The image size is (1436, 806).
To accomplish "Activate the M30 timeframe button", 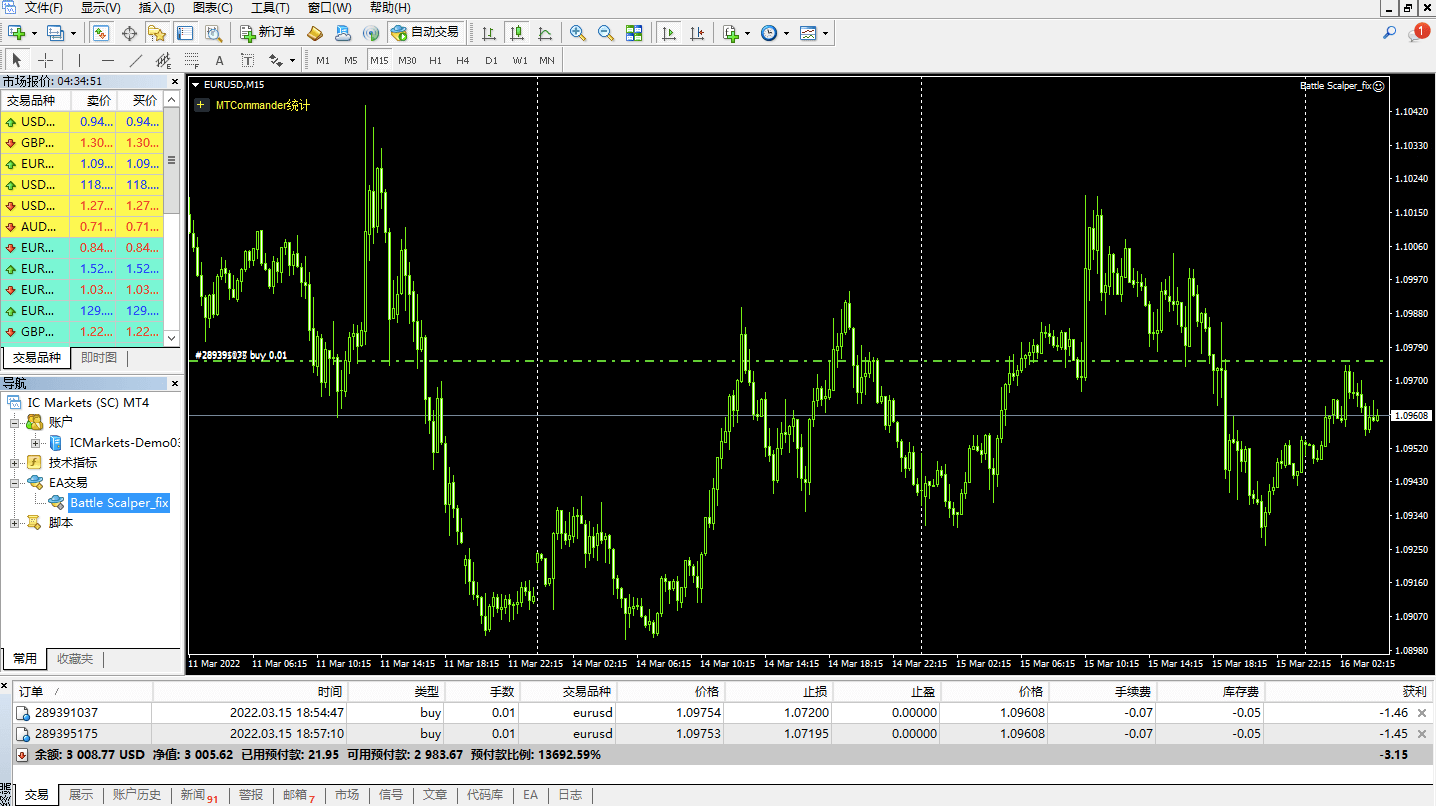I will (x=407, y=59).
